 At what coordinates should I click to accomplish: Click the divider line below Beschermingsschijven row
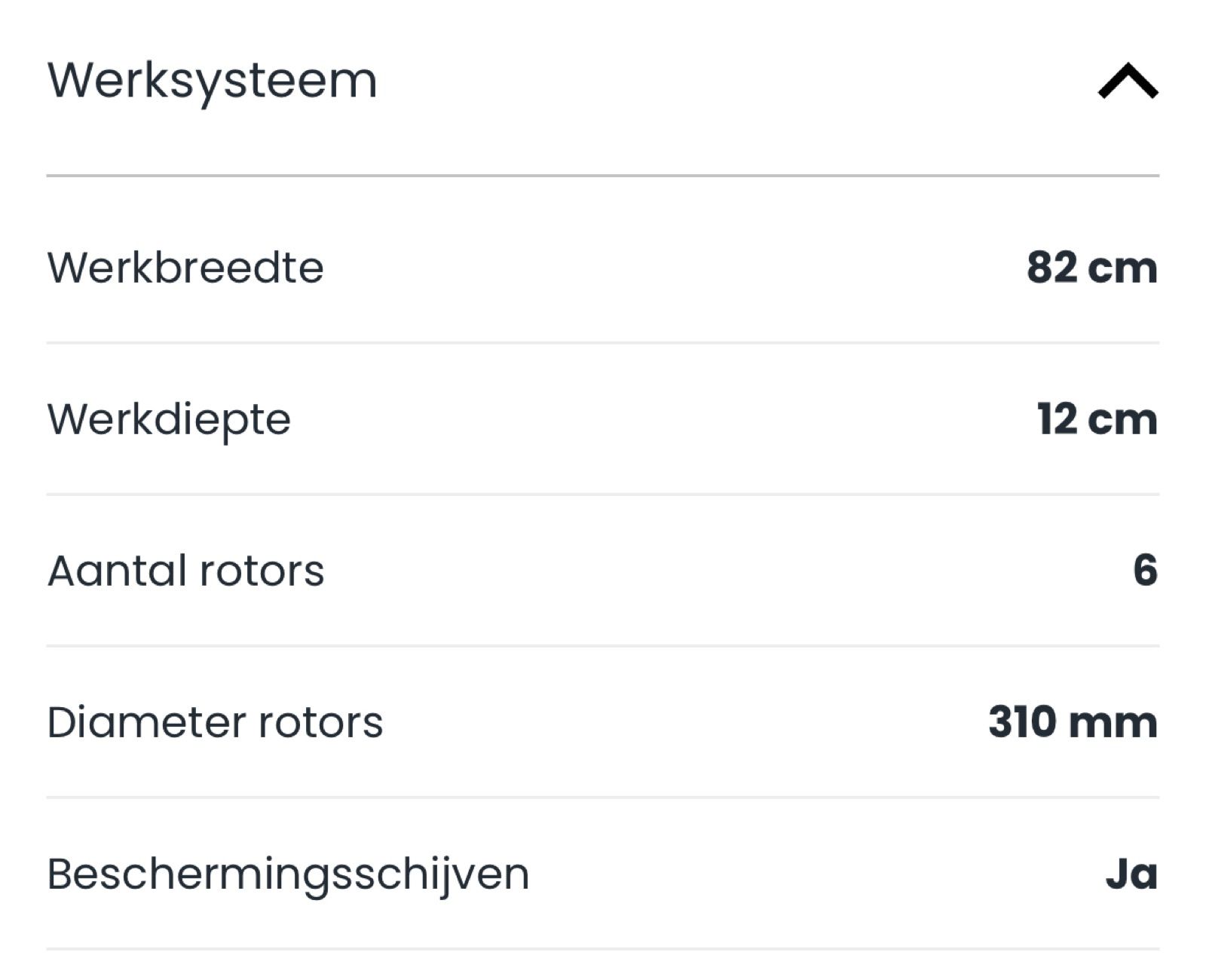pos(603,949)
